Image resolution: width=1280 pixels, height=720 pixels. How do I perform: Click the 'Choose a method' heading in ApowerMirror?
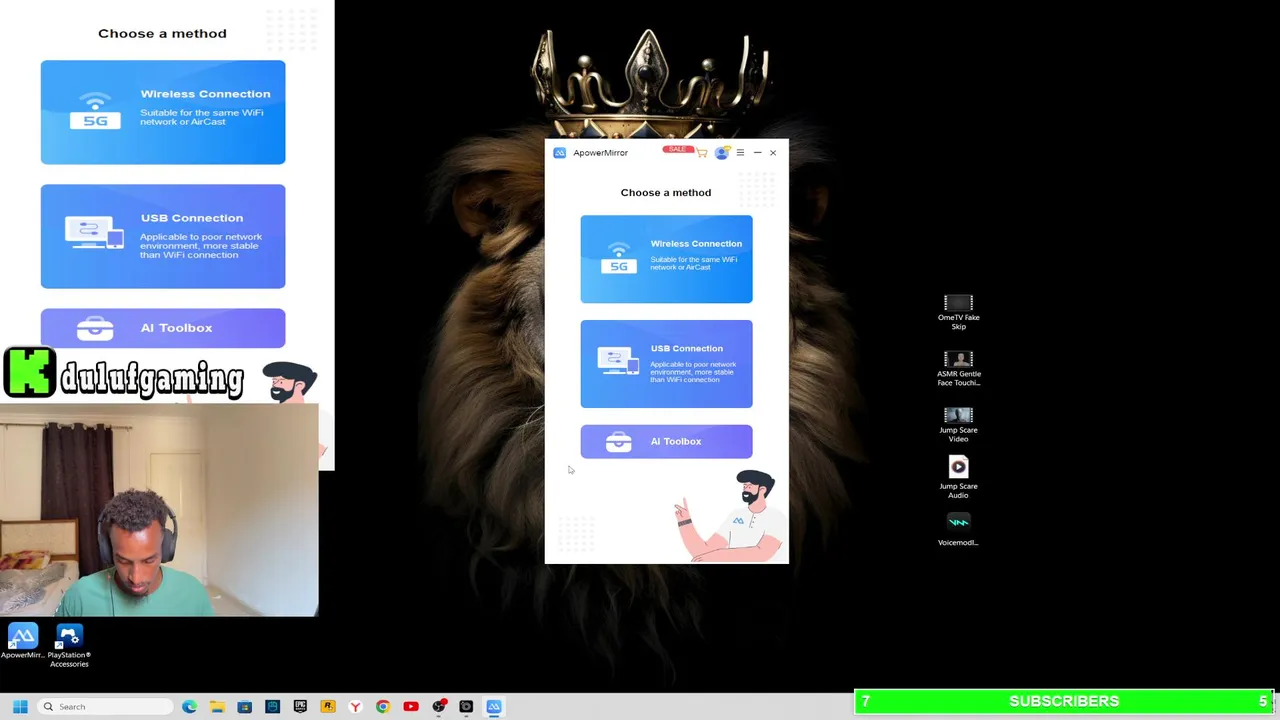[x=666, y=192]
